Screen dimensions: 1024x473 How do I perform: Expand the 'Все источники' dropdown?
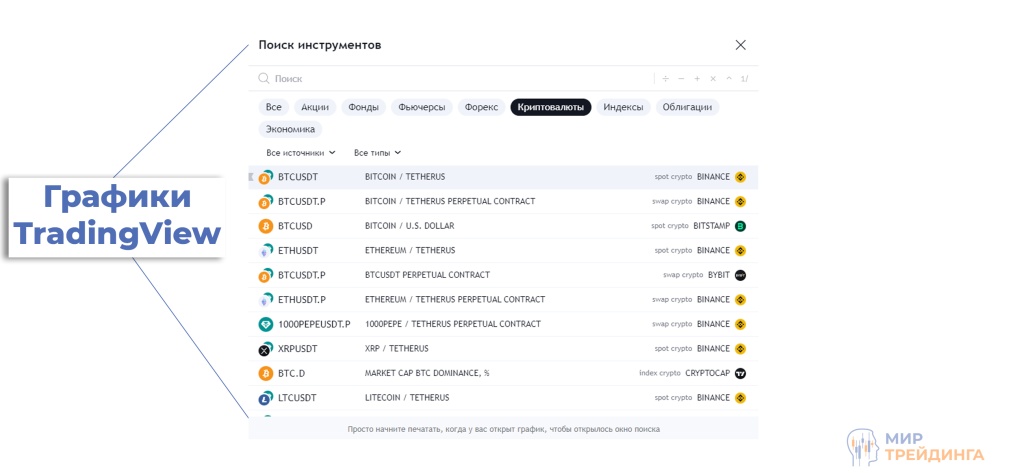pos(301,153)
